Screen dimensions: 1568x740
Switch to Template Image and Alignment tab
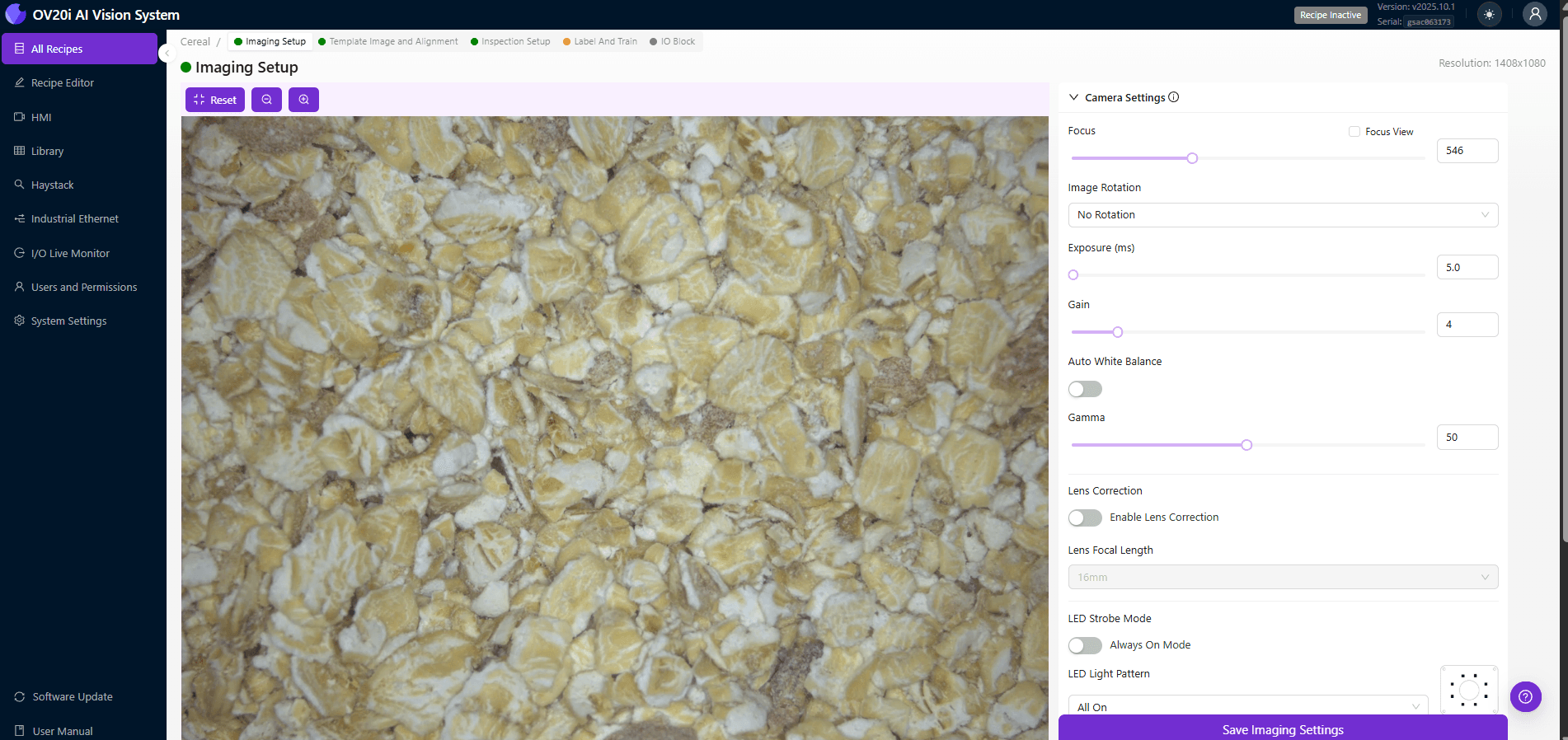pos(388,41)
